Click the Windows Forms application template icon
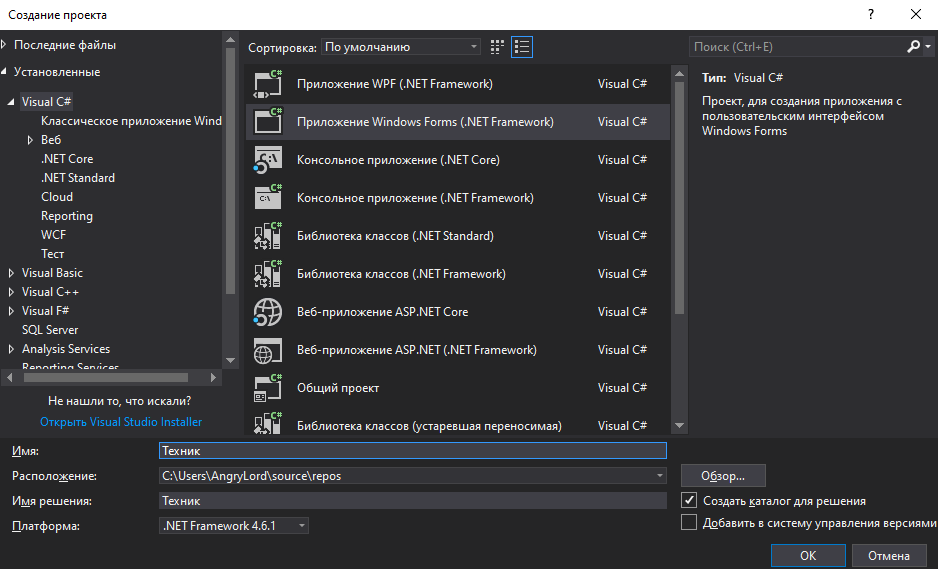 pos(267,121)
